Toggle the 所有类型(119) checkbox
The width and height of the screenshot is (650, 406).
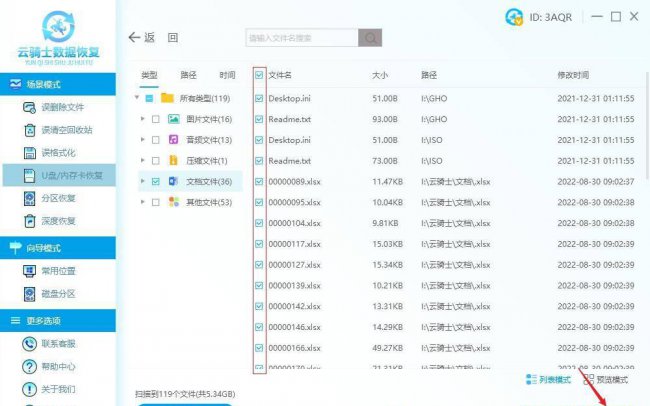pyautogui.click(x=149, y=98)
